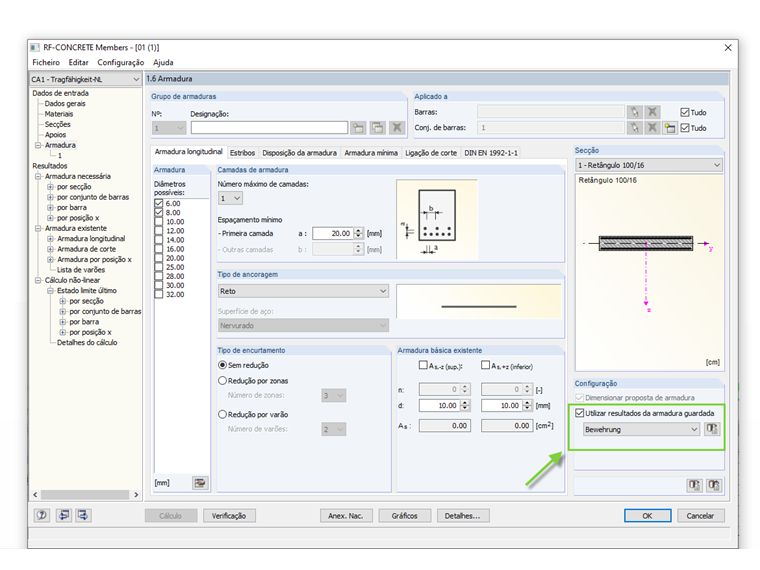Select Dados gerais in navigator tree
Image resolution: width=760 pixels, height=570 pixels.
tap(65, 103)
